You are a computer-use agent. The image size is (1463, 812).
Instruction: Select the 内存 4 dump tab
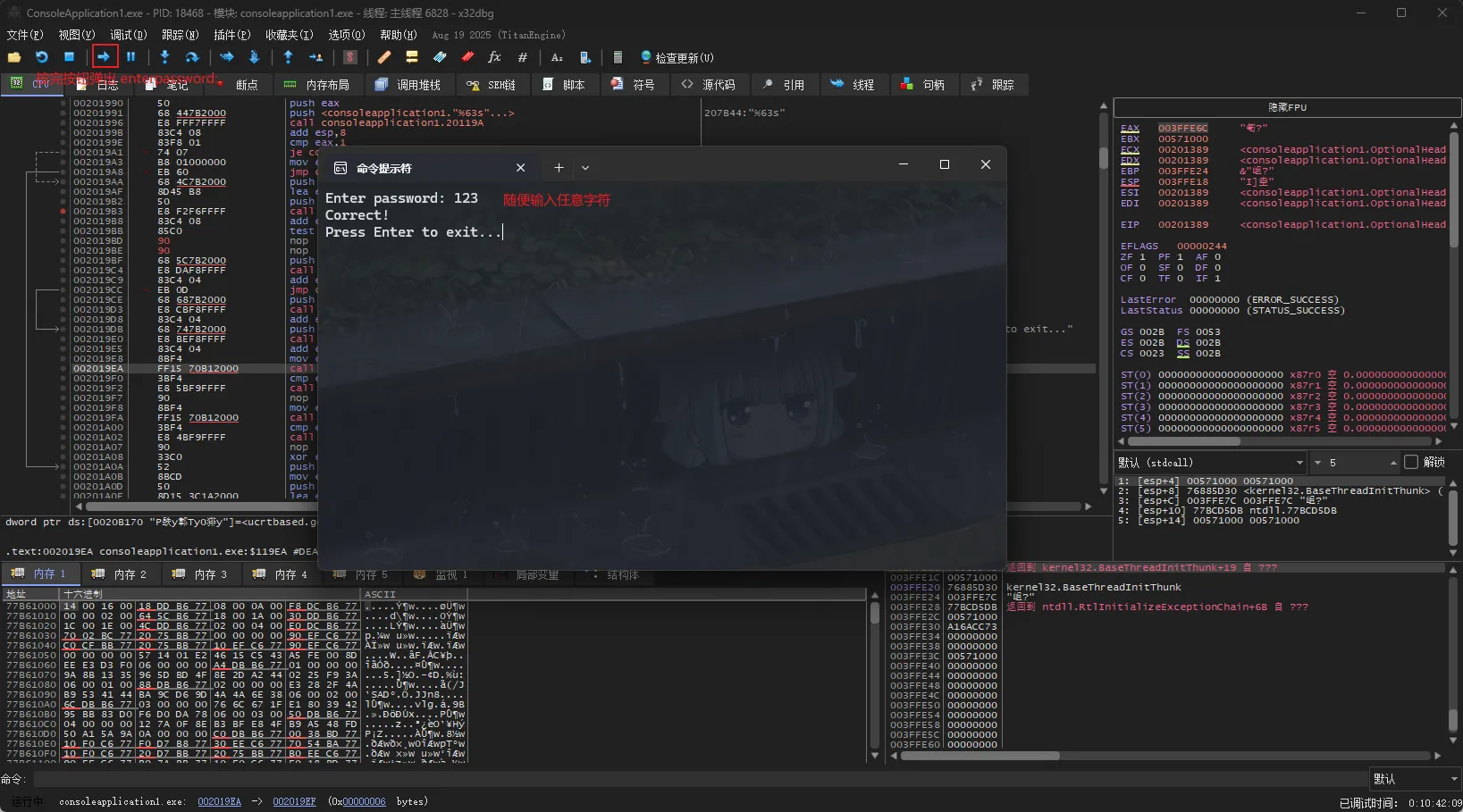(x=281, y=574)
